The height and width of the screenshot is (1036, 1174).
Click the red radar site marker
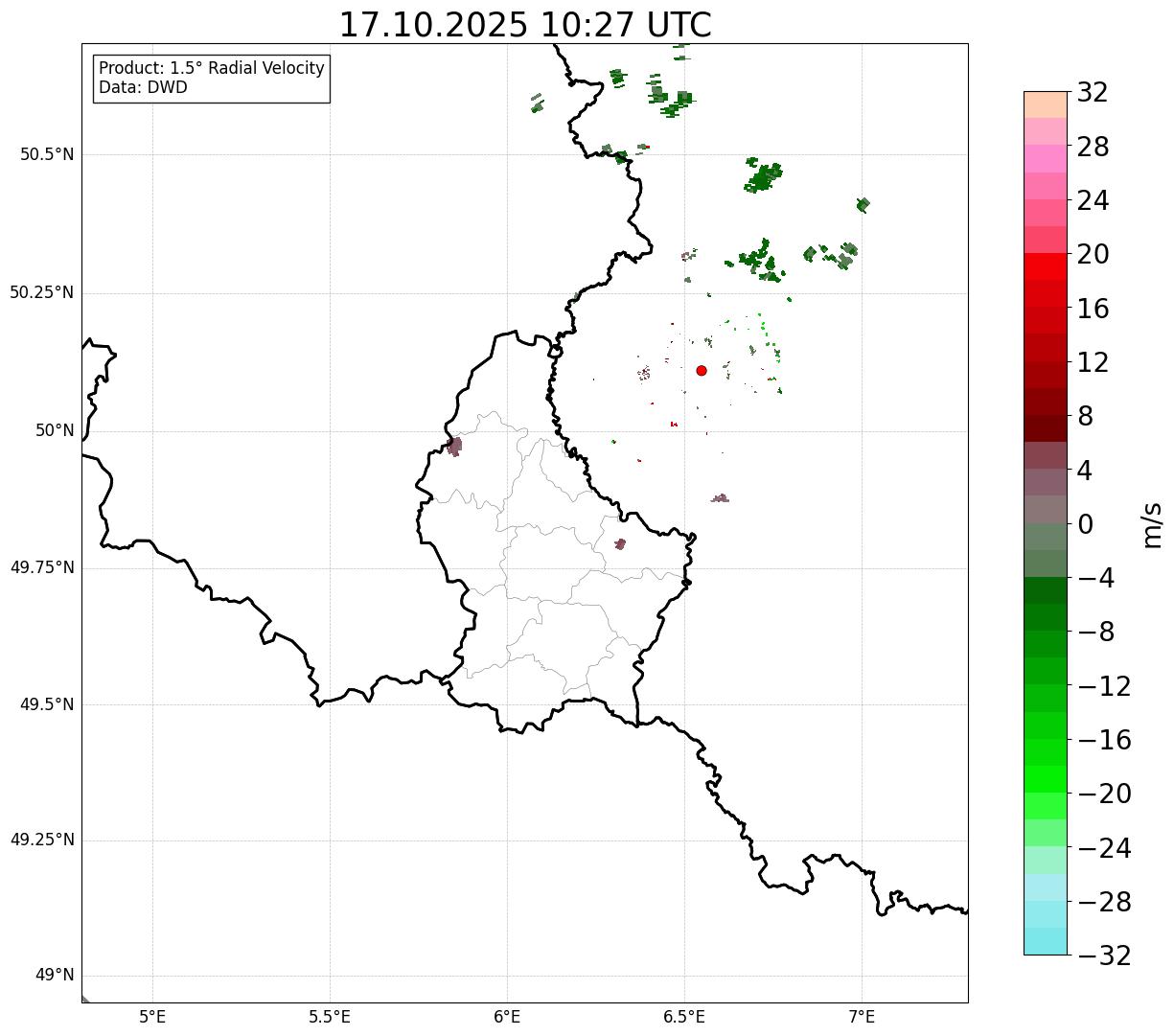(702, 371)
